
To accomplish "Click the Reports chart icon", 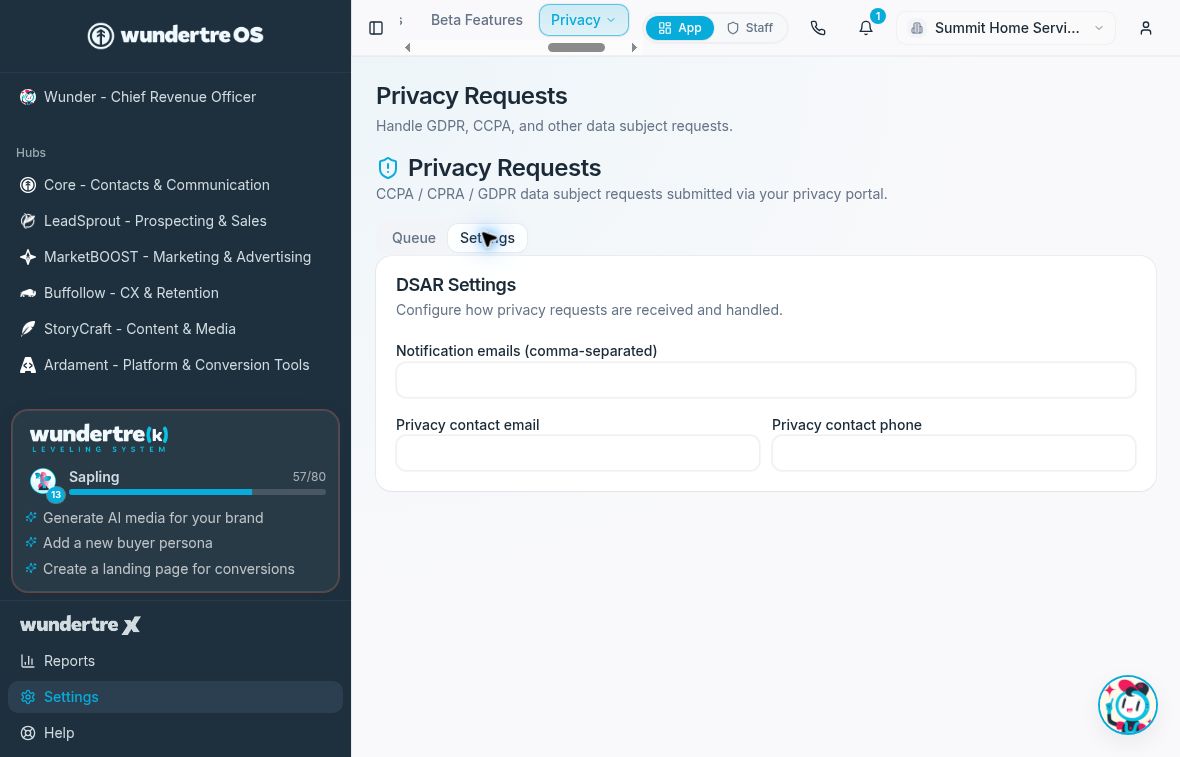I will [x=28, y=661].
